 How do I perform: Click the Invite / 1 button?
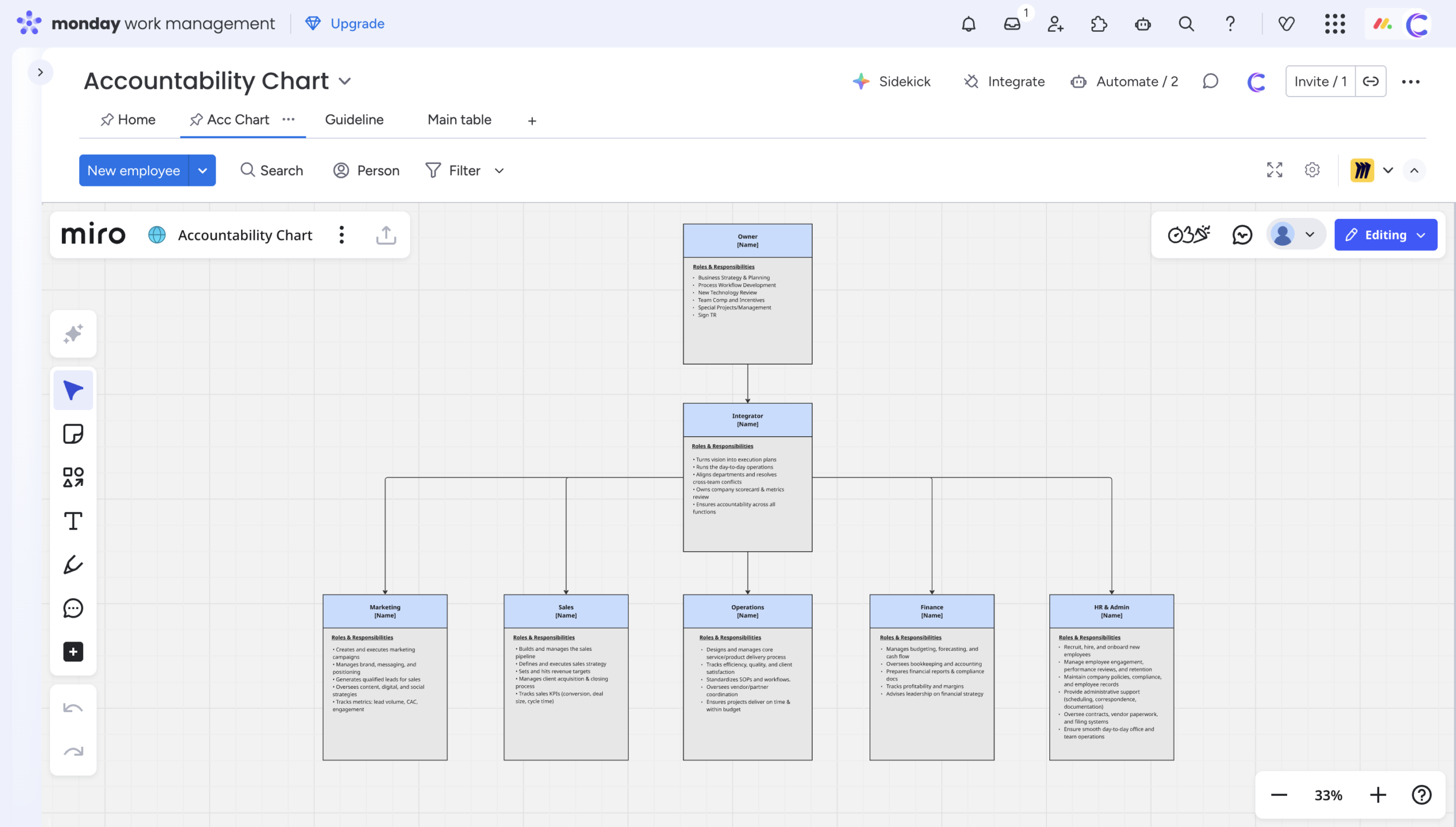point(1319,81)
